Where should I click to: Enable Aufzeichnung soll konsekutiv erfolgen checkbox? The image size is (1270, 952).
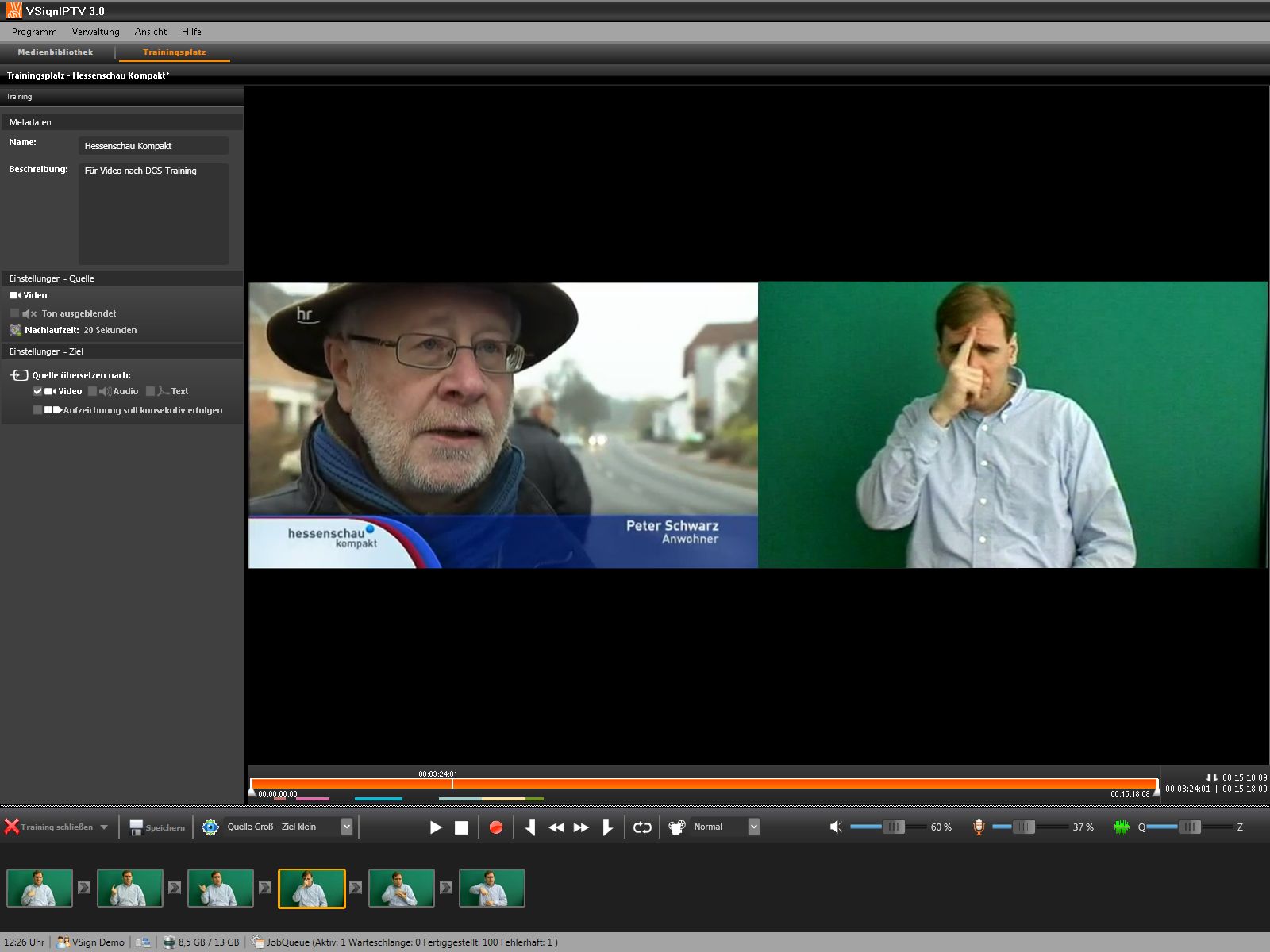[x=37, y=410]
